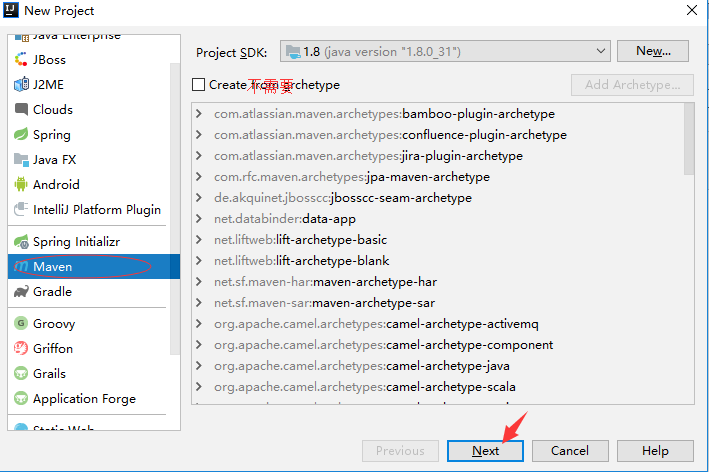
Task: Click the SDK folder icon in combo box
Action: (293, 52)
